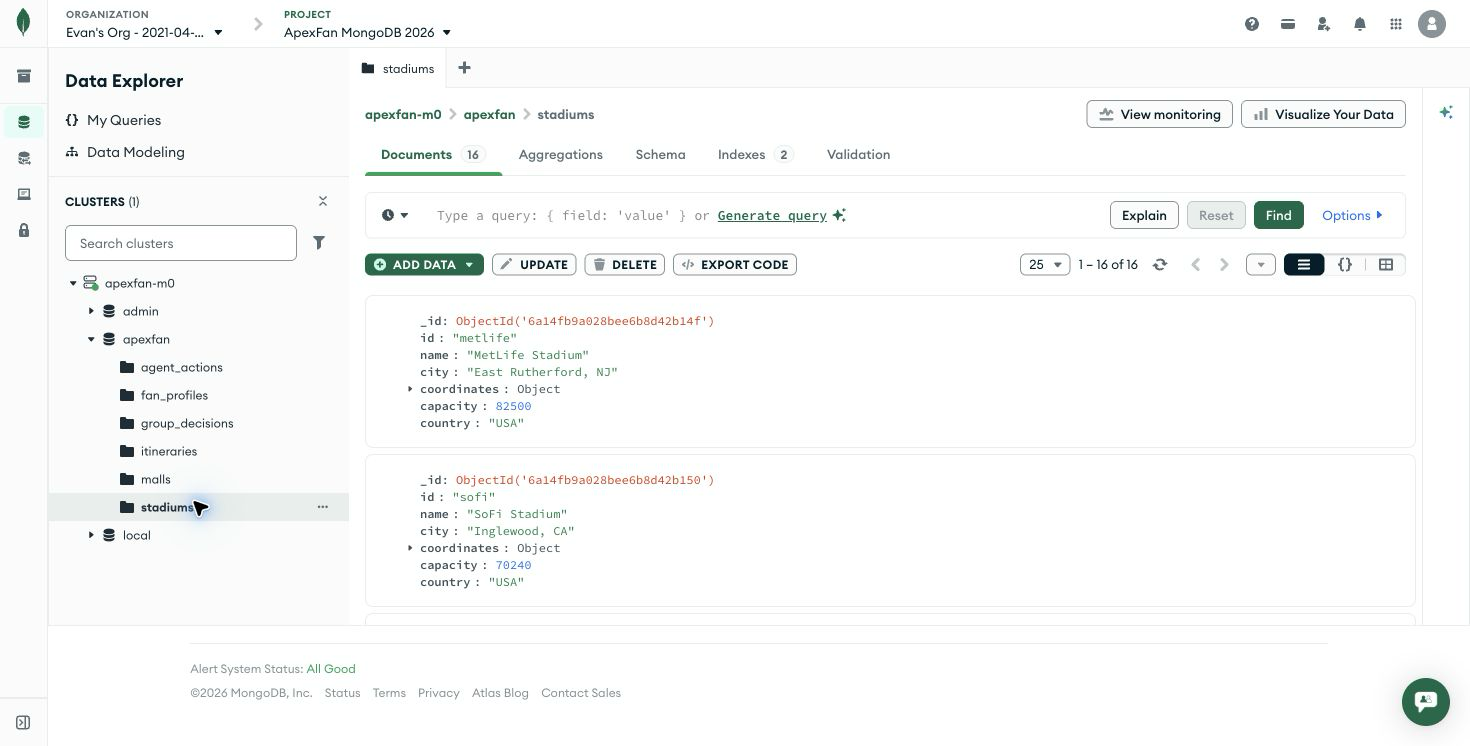Switch to the Aggregations tab
1470x746 pixels.
click(560, 155)
